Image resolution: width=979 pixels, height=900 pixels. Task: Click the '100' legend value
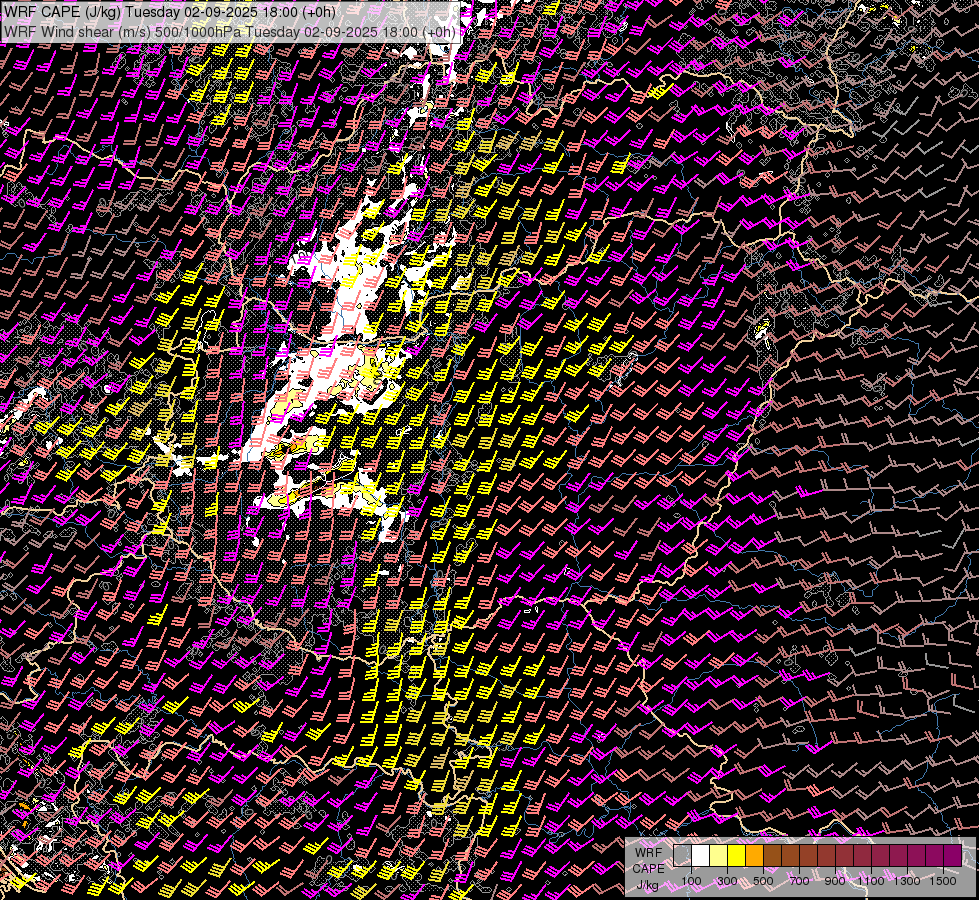(x=691, y=881)
